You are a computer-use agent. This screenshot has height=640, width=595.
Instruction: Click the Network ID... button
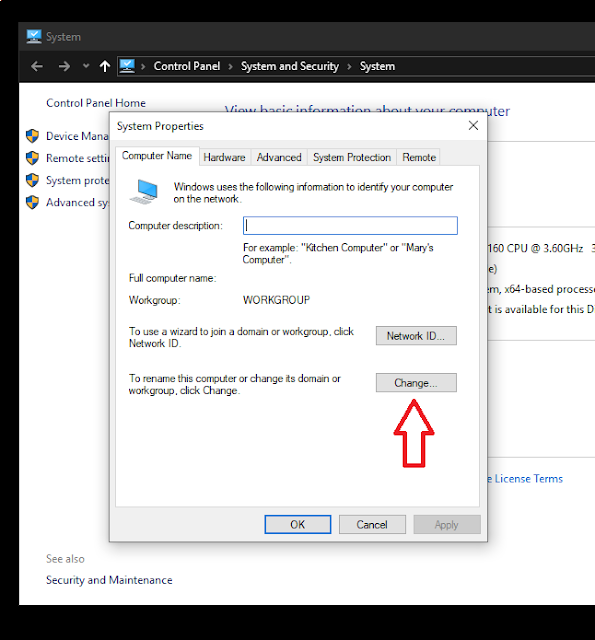[416, 336]
